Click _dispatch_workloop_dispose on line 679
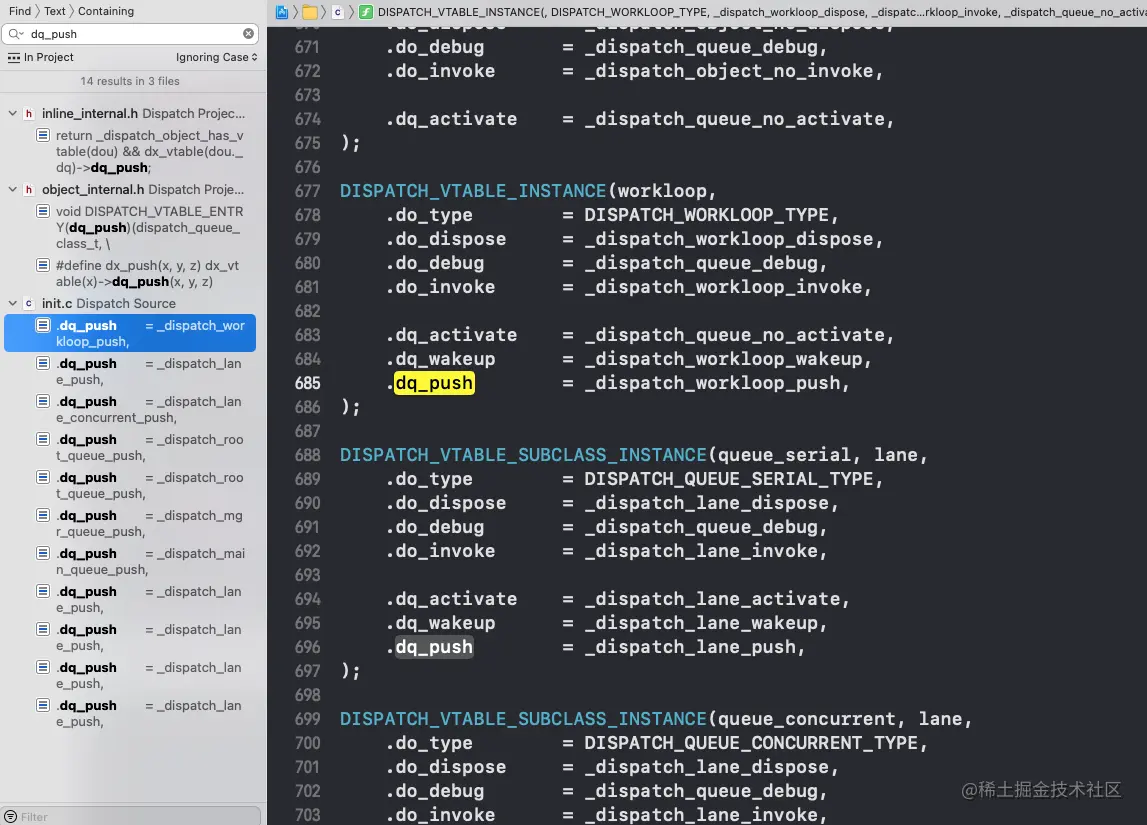 (x=729, y=239)
